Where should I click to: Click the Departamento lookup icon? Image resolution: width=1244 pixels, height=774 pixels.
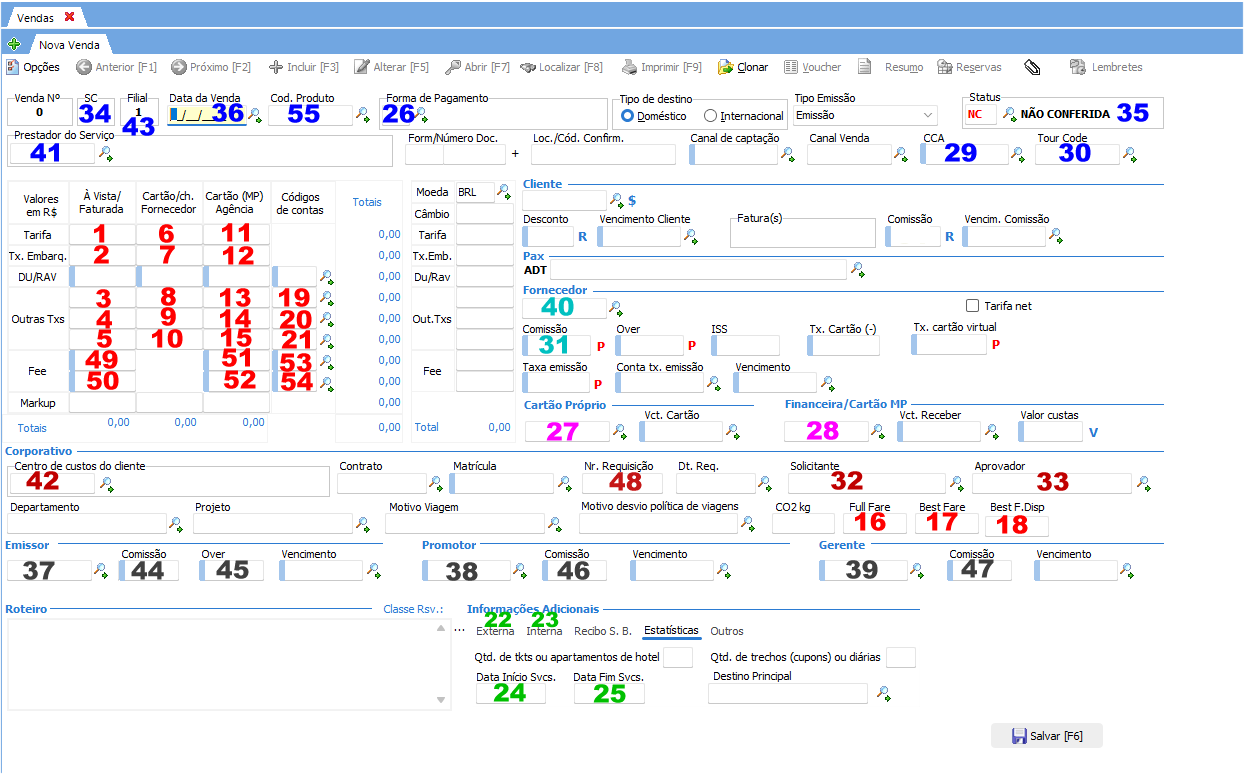pos(175,524)
